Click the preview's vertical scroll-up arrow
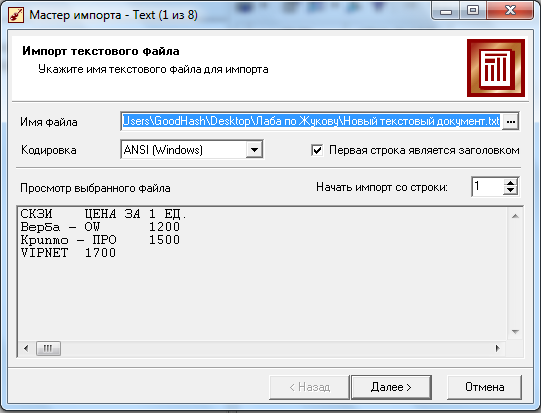 coord(515,216)
